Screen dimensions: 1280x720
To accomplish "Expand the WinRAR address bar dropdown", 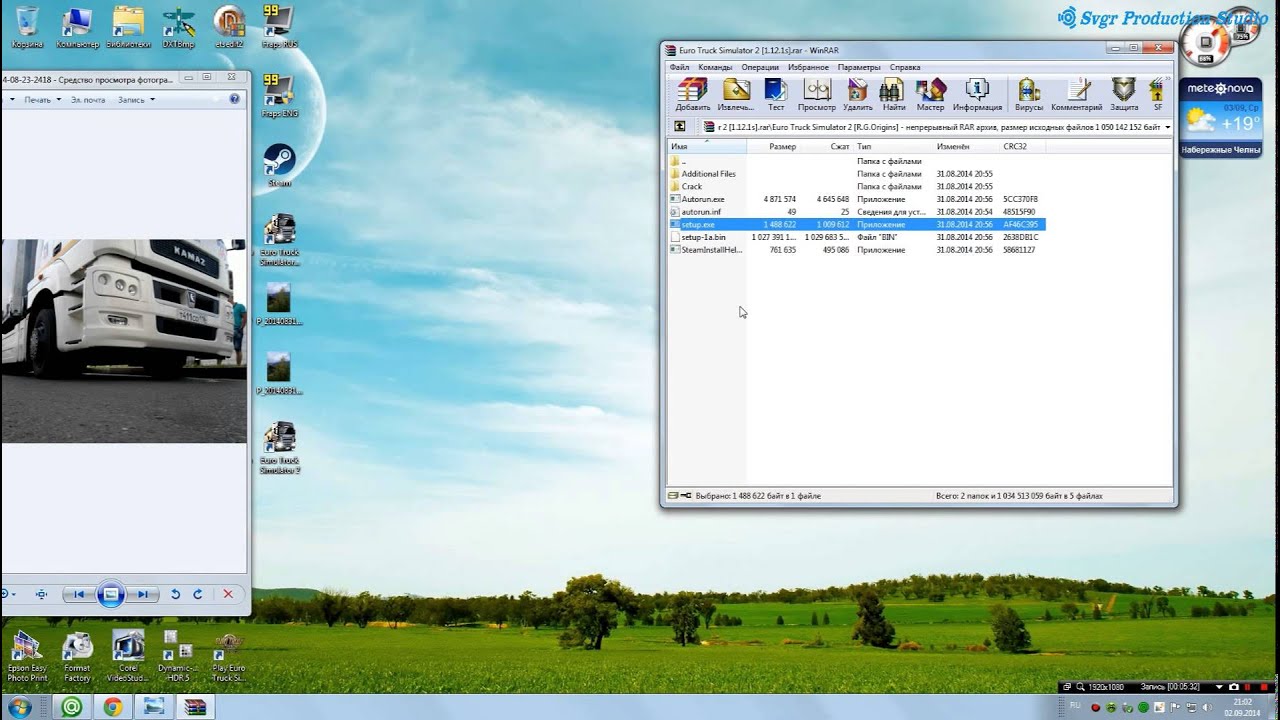I will (x=1167, y=127).
